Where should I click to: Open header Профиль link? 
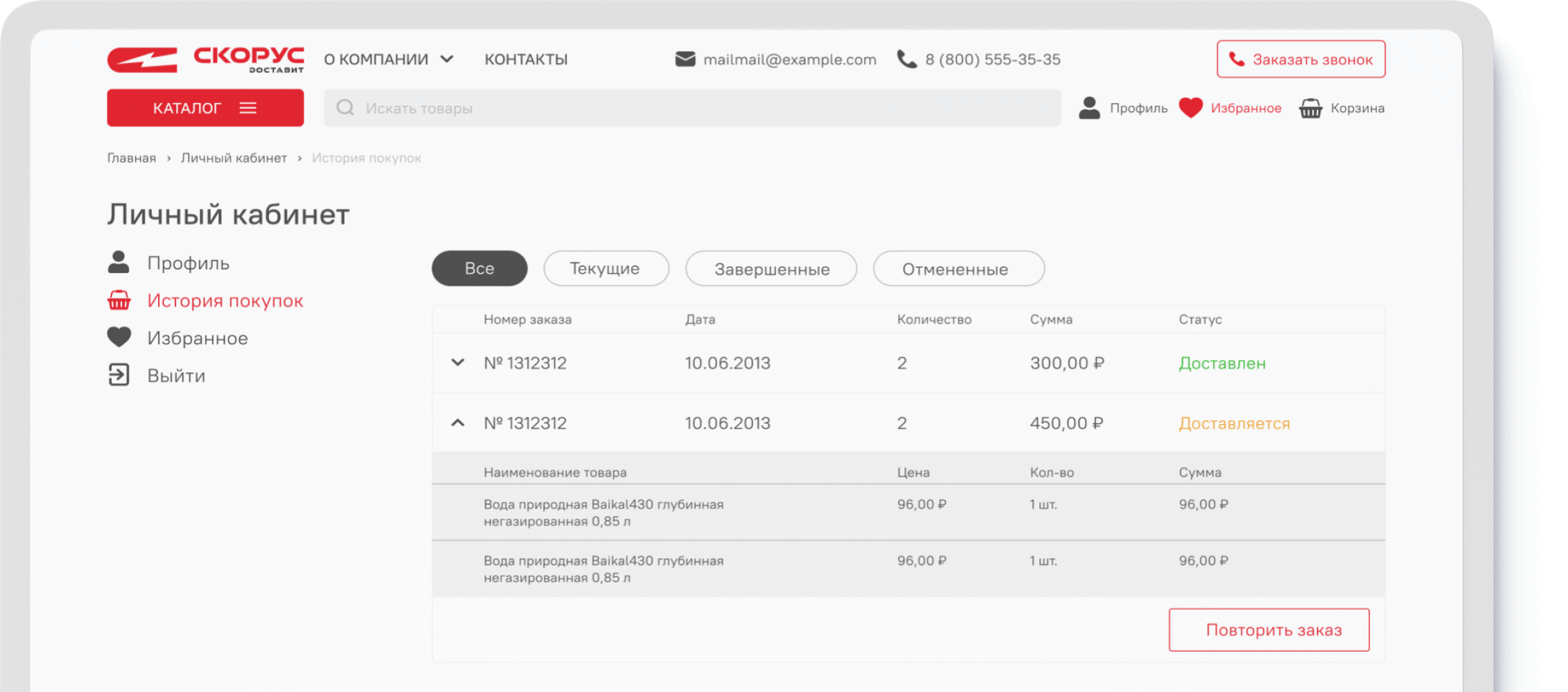click(1138, 108)
